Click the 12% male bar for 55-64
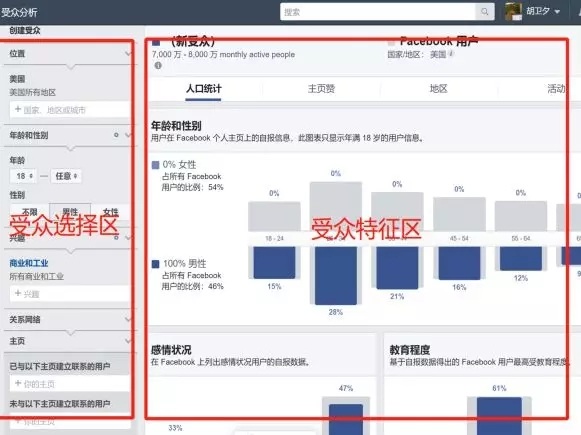 tap(521, 259)
